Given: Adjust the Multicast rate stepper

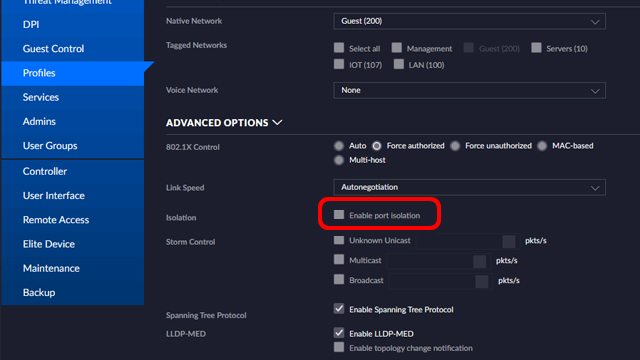Looking at the screenshot, I should point(480,262).
